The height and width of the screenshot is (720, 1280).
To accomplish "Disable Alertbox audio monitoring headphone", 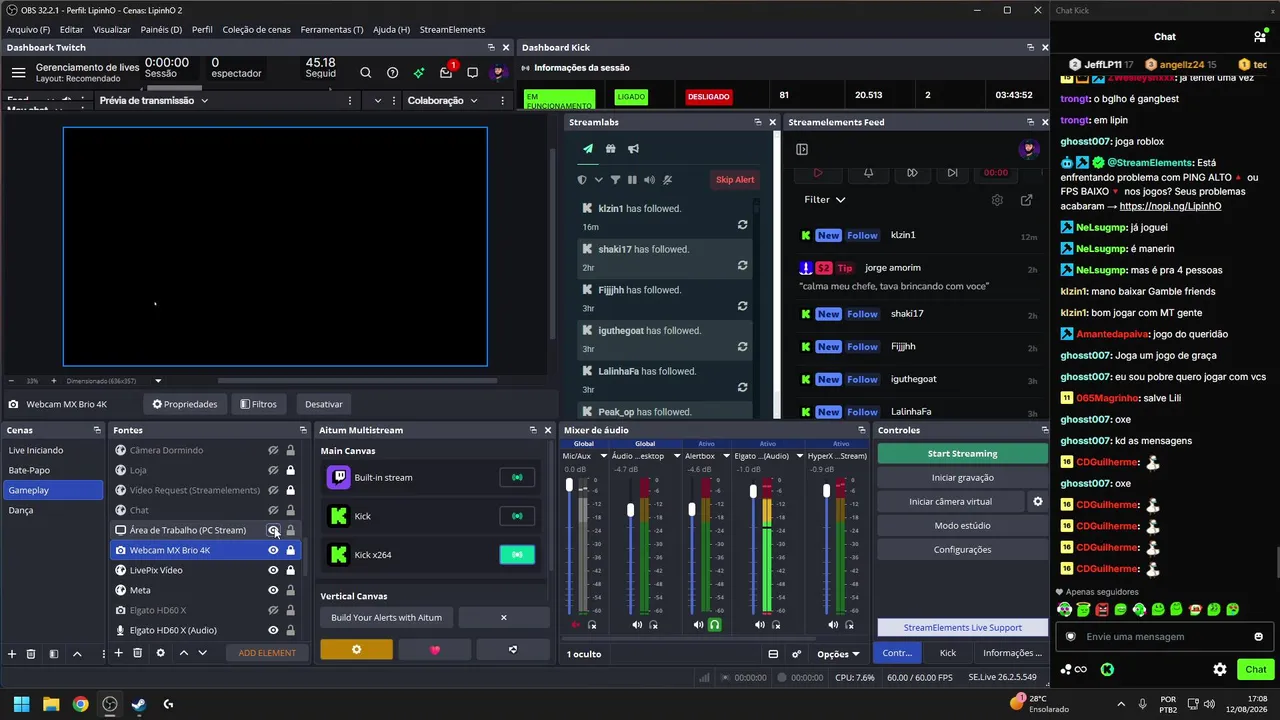I will click(714, 625).
